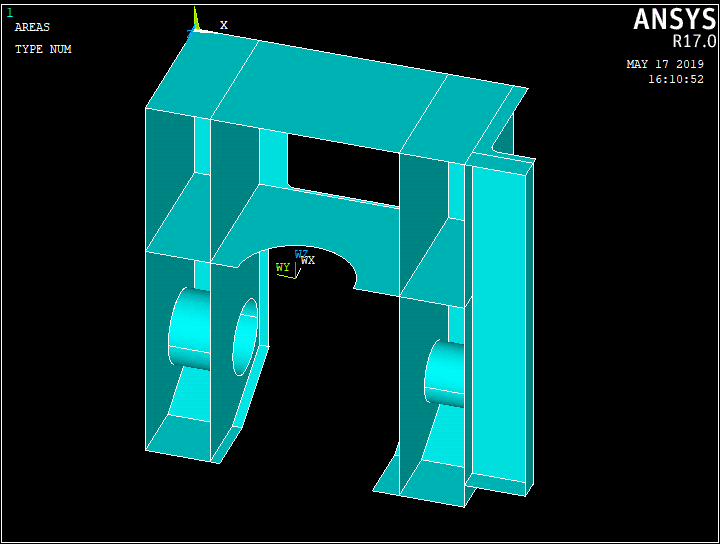The image size is (720, 544).
Task: Pick the left cylindrical boss surface
Action: pyautogui.click(x=190, y=328)
